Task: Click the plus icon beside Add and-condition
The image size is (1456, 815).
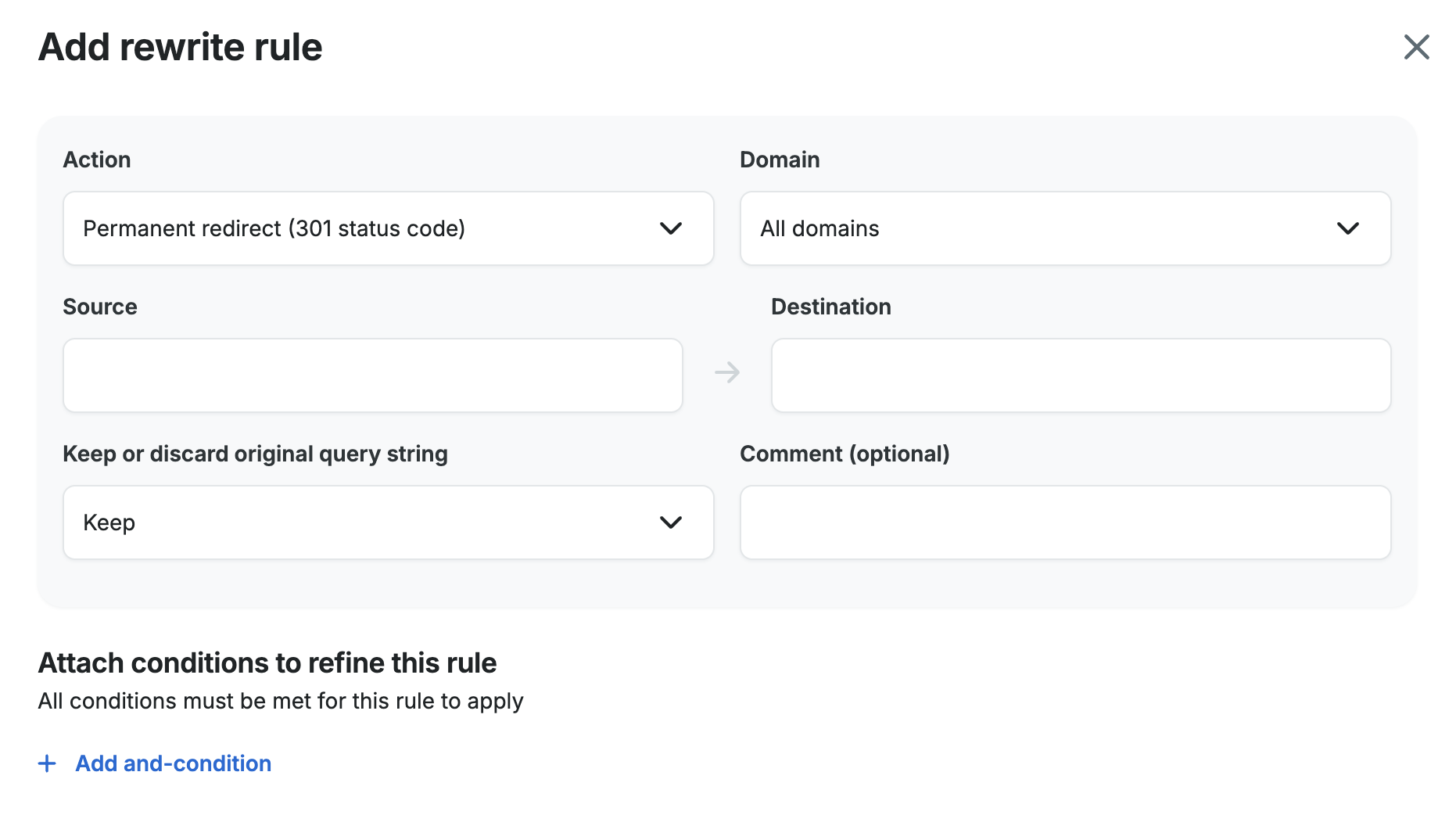Action: pos(48,763)
